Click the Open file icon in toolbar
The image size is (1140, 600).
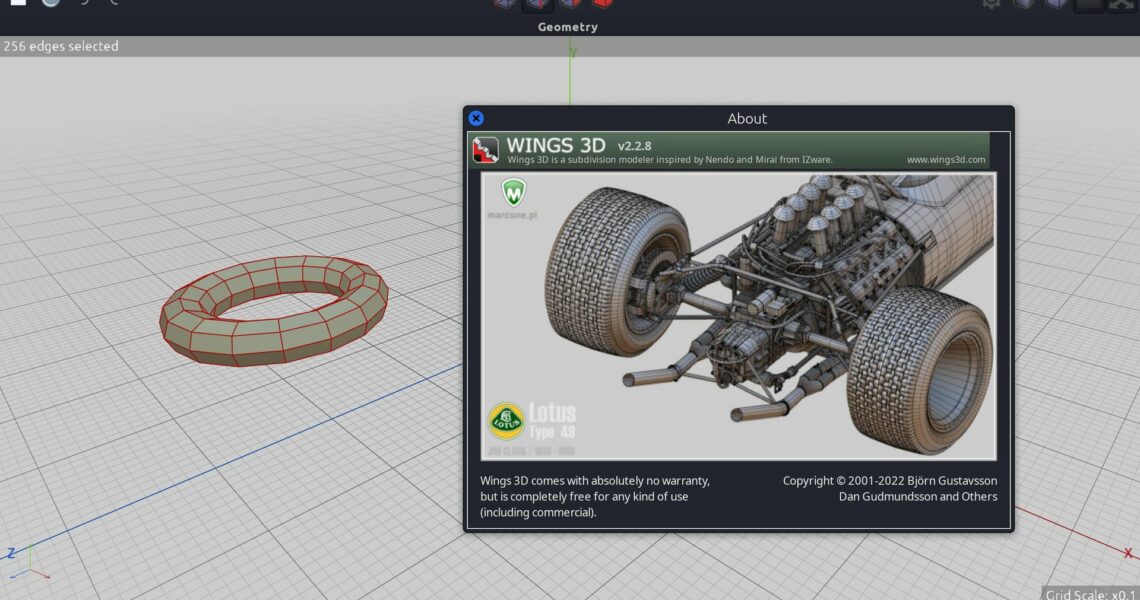point(18,3)
